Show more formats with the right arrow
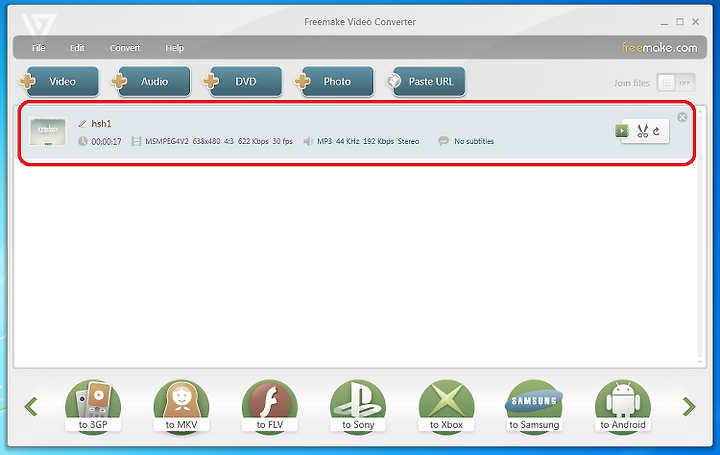Screen dimensions: 720x455 point(689,407)
